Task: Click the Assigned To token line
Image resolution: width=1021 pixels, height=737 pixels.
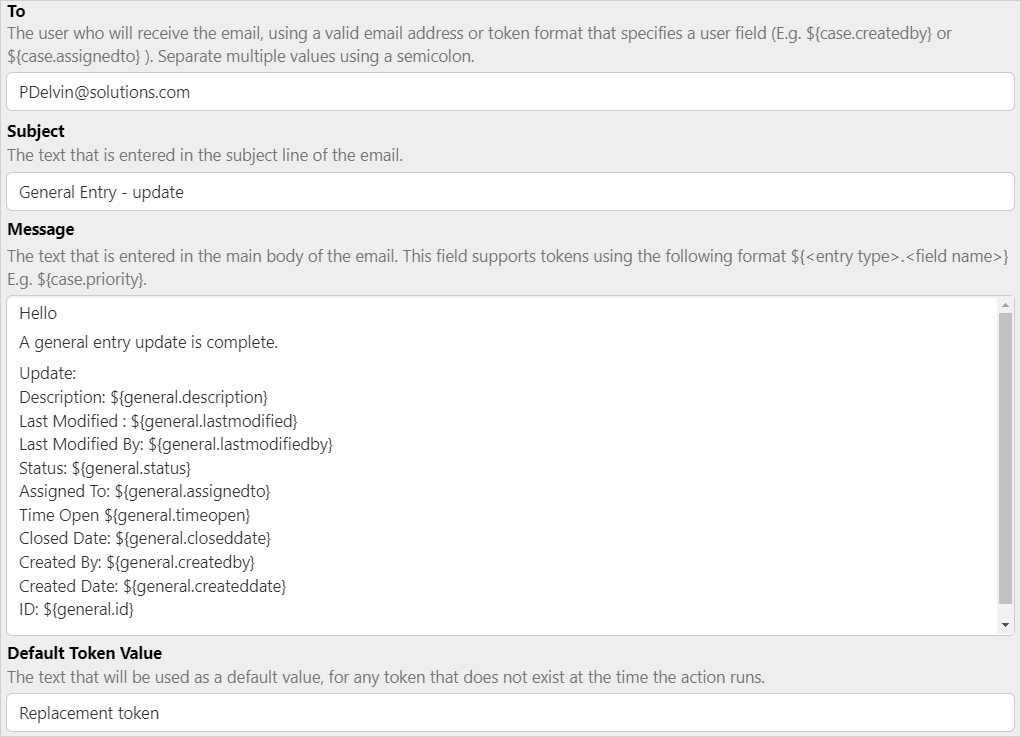Action: (x=145, y=491)
